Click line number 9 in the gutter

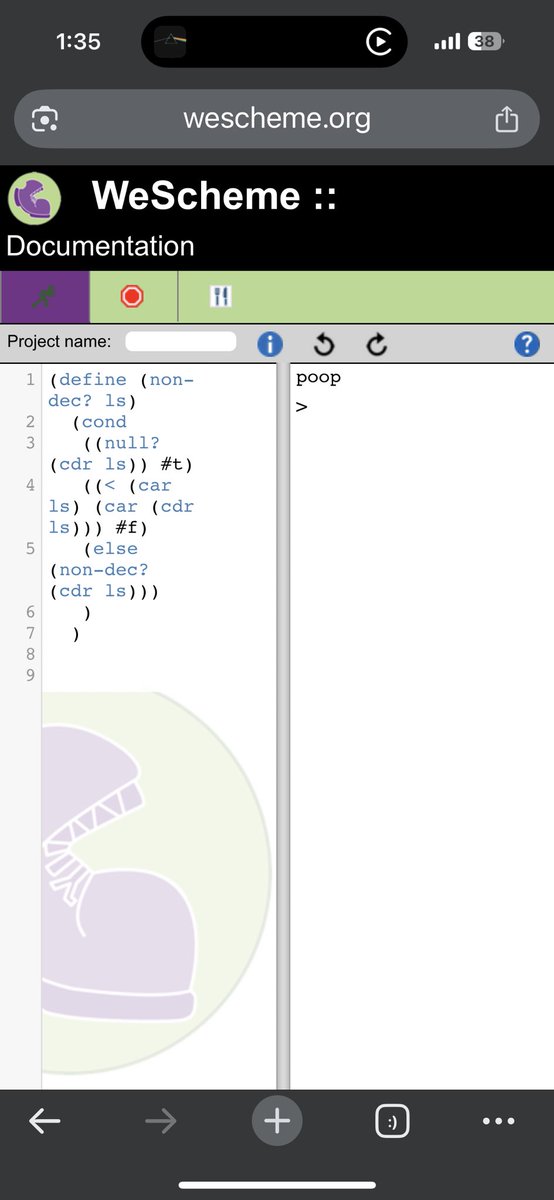coord(30,675)
